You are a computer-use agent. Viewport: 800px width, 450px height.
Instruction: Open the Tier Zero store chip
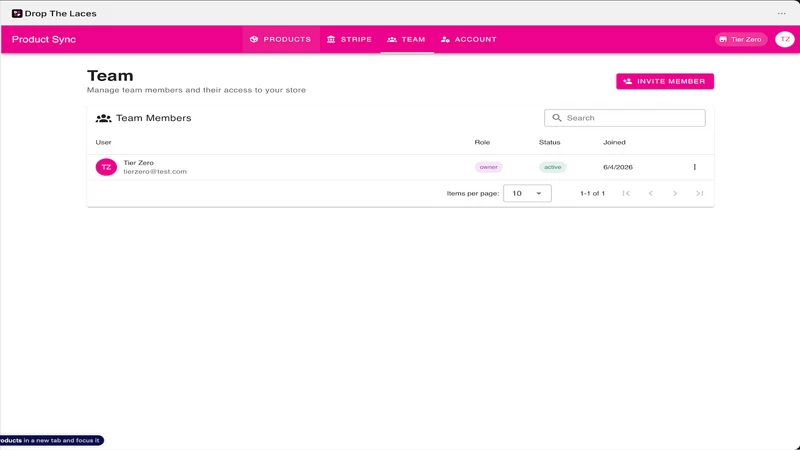click(741, 39)
